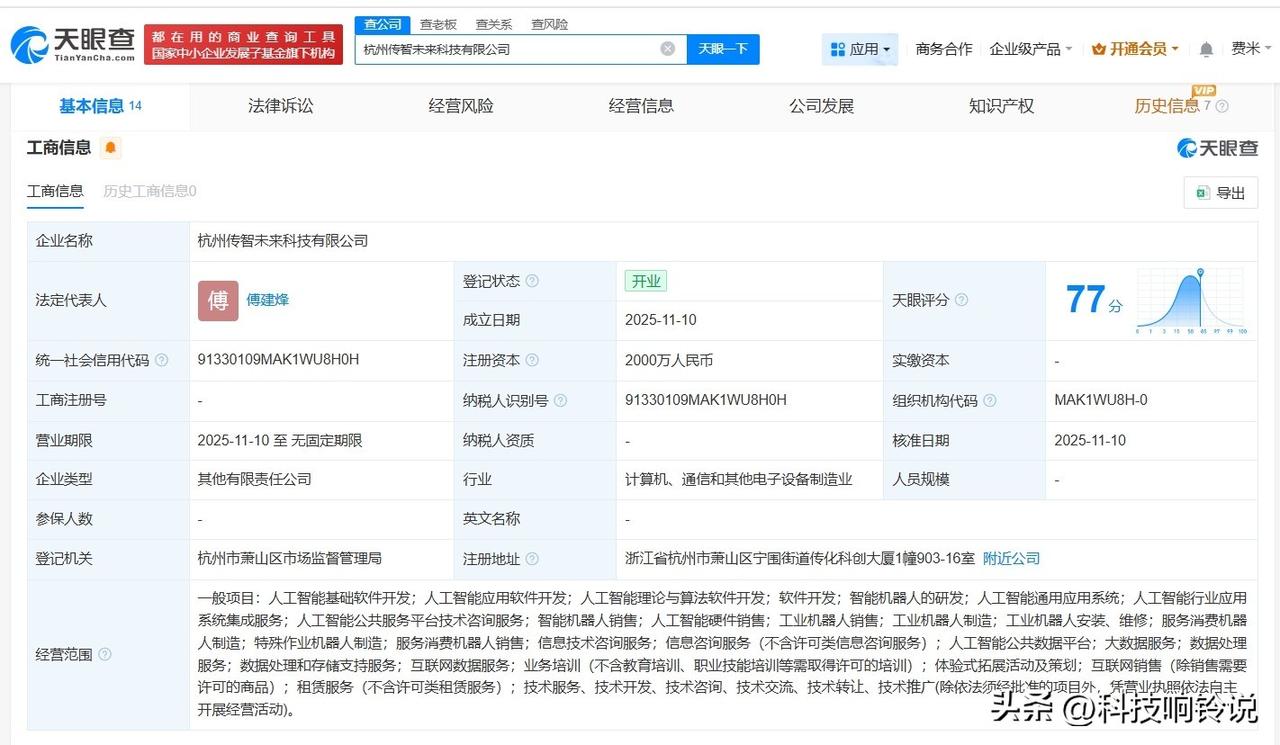Open the notification bell

(1205, 47)
